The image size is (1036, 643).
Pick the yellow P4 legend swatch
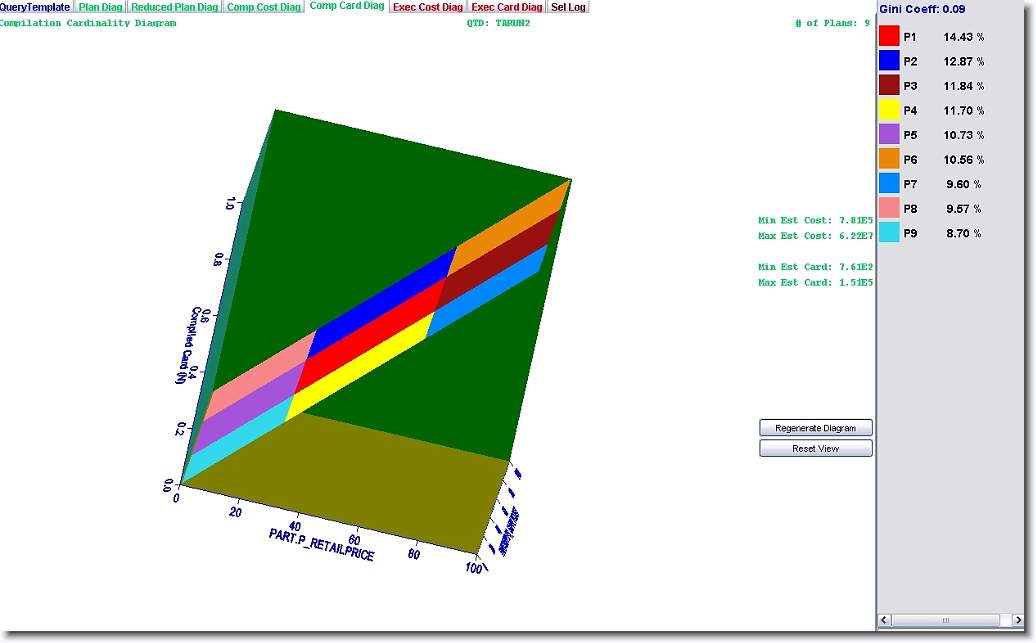click(x=889, y=110)
